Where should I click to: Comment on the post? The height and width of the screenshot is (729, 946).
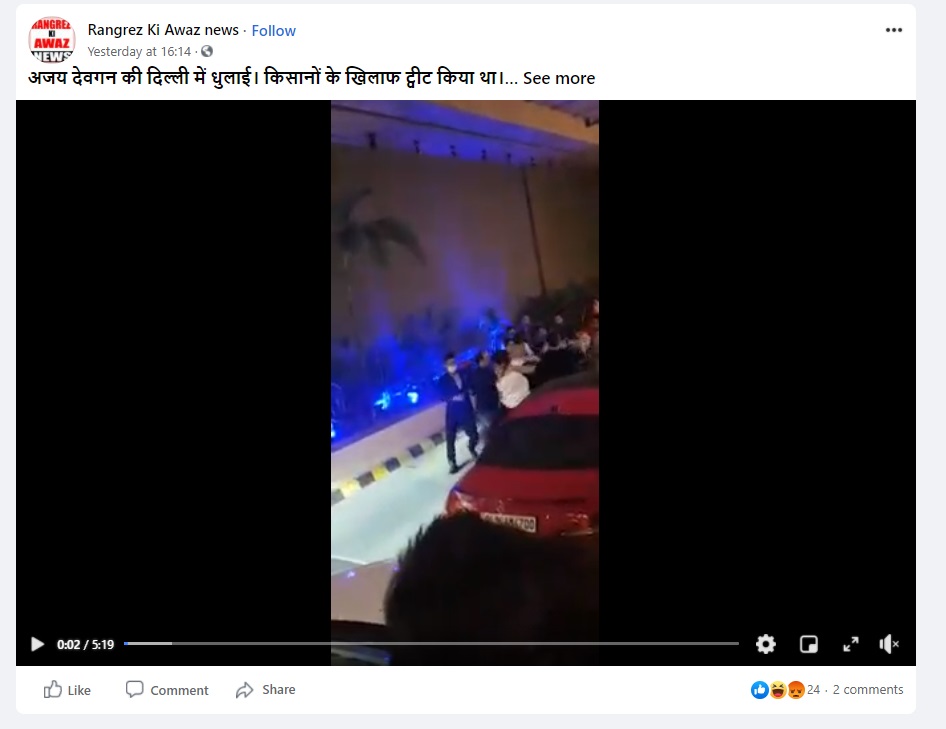click(167, 690)
